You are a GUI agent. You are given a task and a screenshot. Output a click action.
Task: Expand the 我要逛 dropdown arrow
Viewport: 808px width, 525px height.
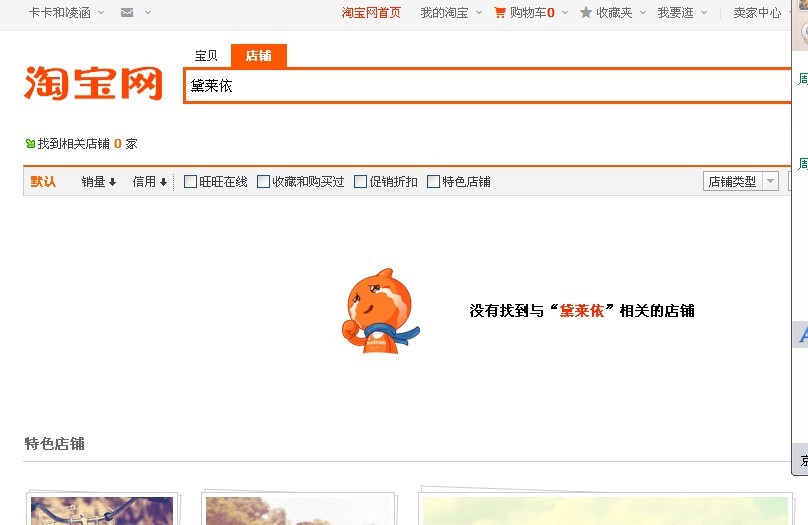(704, 12)
